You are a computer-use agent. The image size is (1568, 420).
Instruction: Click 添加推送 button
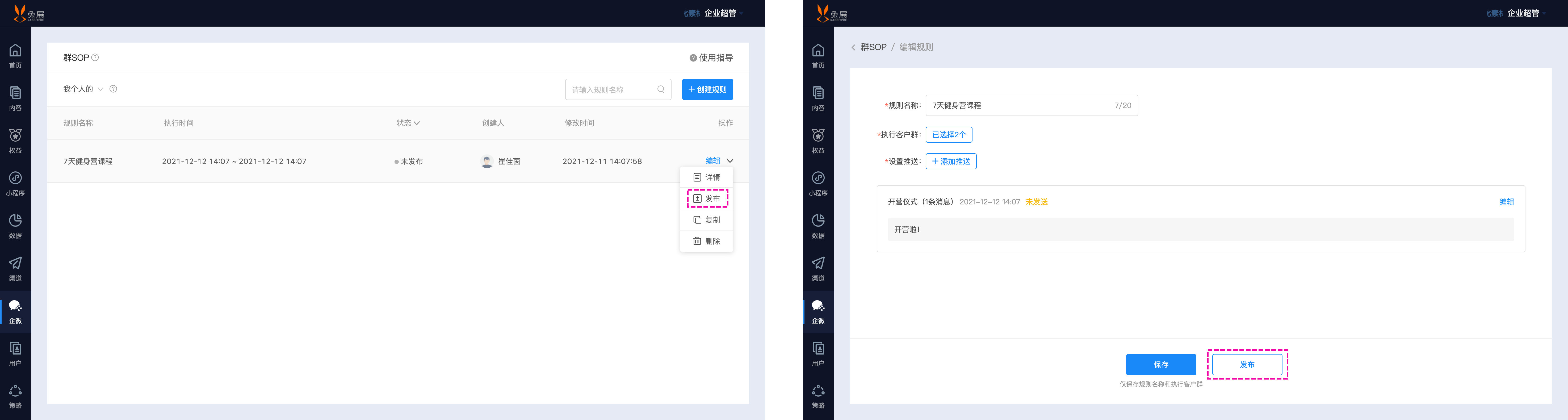pyautogui.click(x=951, y=162)
